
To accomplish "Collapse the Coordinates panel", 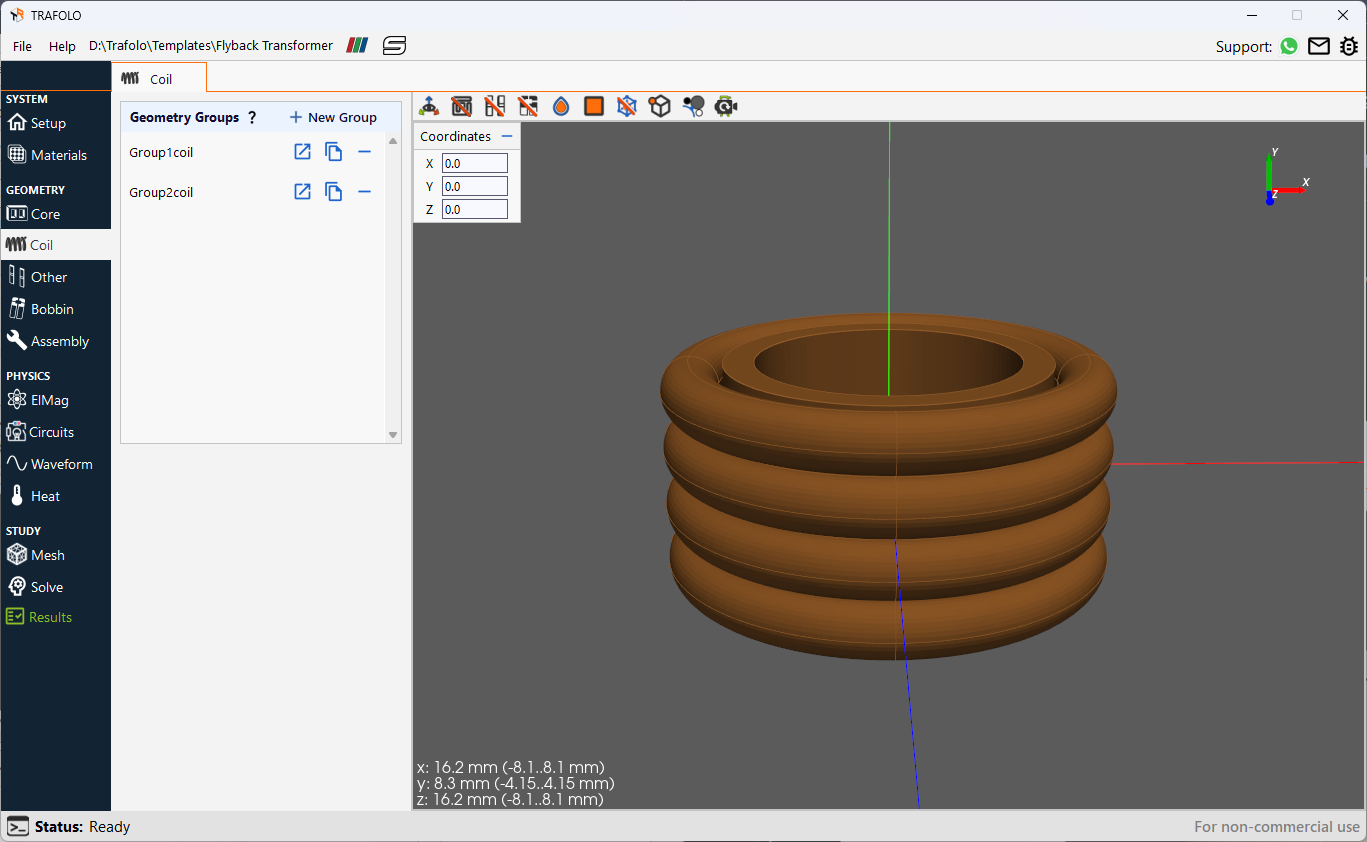I will [x=508, y=136].
